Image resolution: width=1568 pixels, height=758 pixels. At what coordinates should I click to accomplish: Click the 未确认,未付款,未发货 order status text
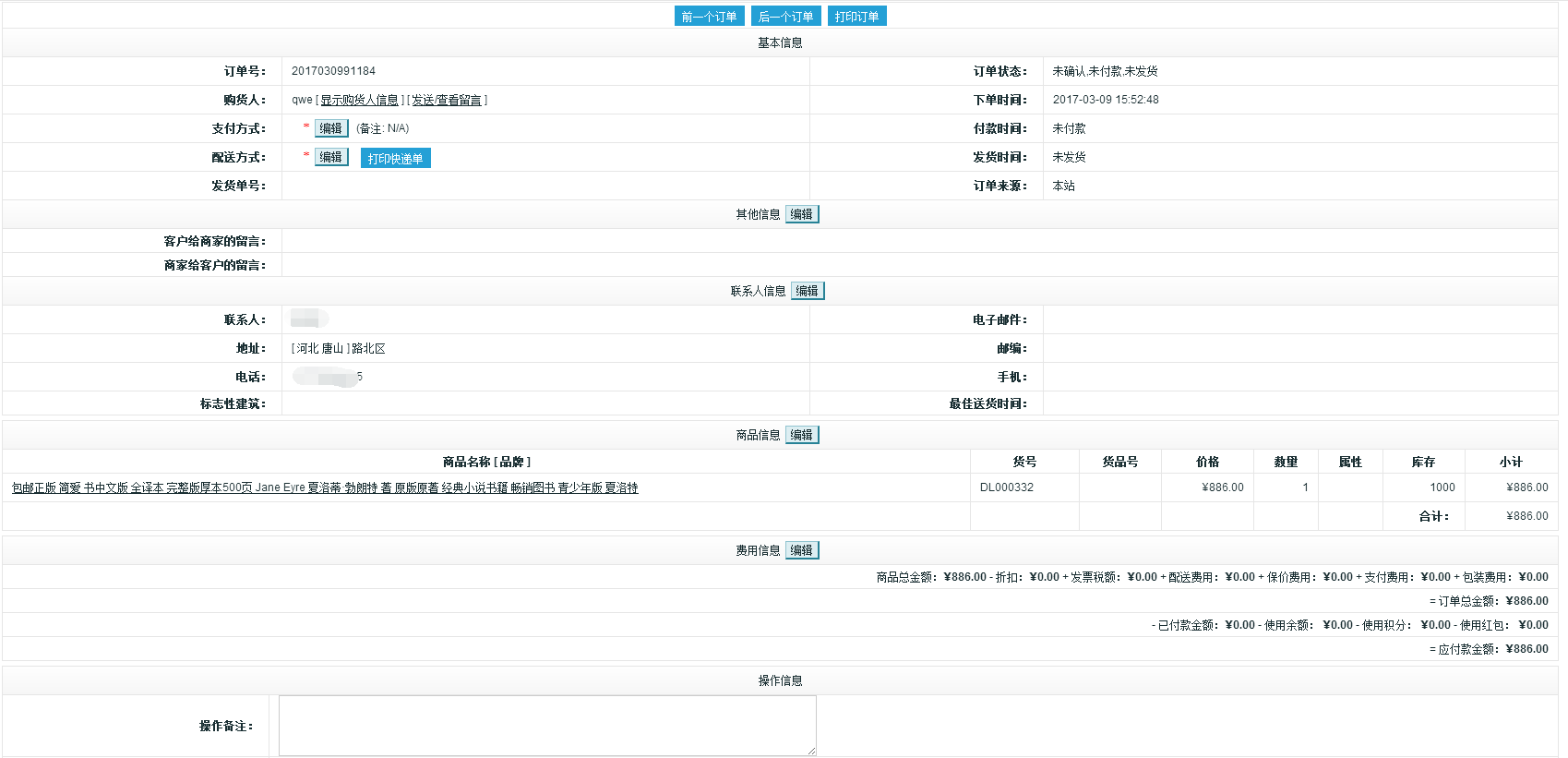pyautogui.click(x=1105, y=71)
